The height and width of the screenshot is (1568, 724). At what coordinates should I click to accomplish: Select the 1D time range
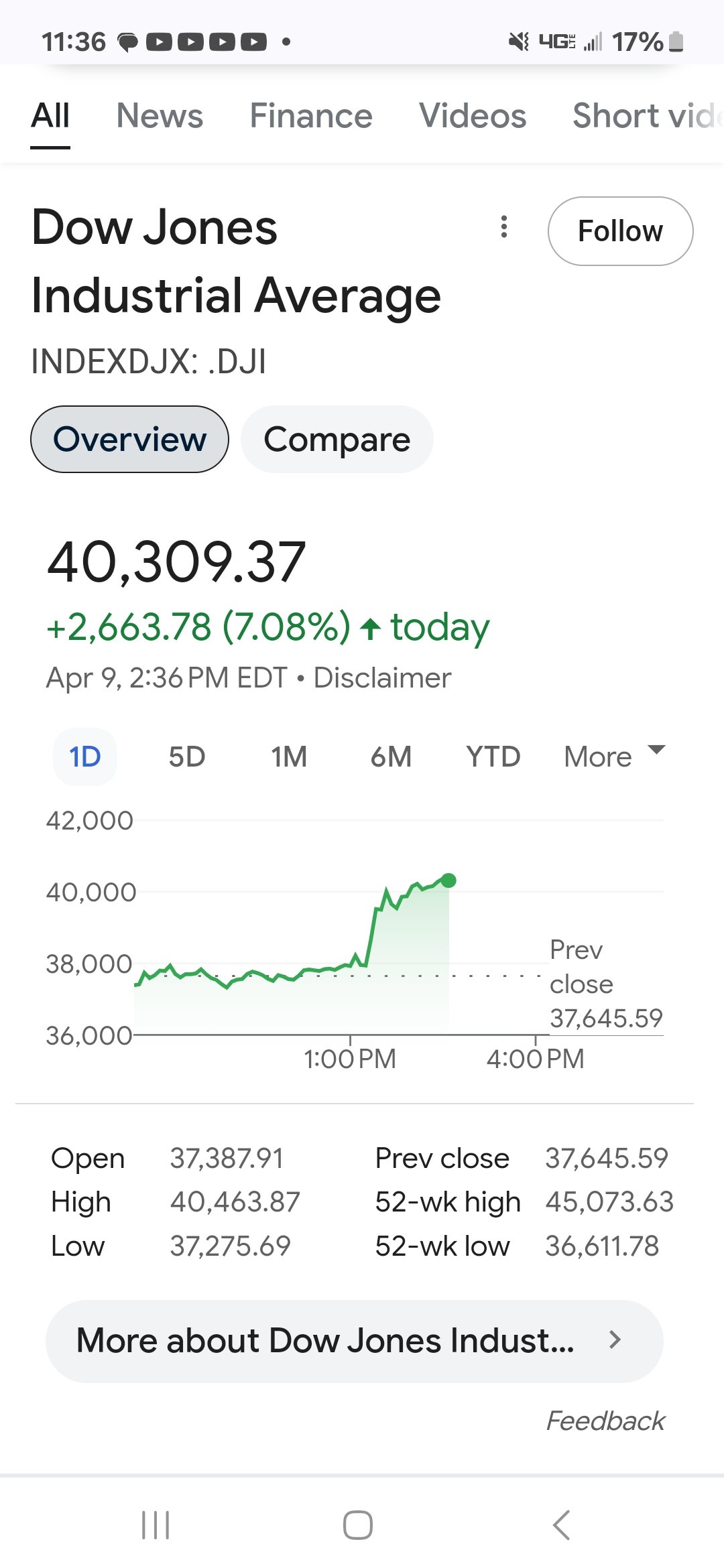85,757
